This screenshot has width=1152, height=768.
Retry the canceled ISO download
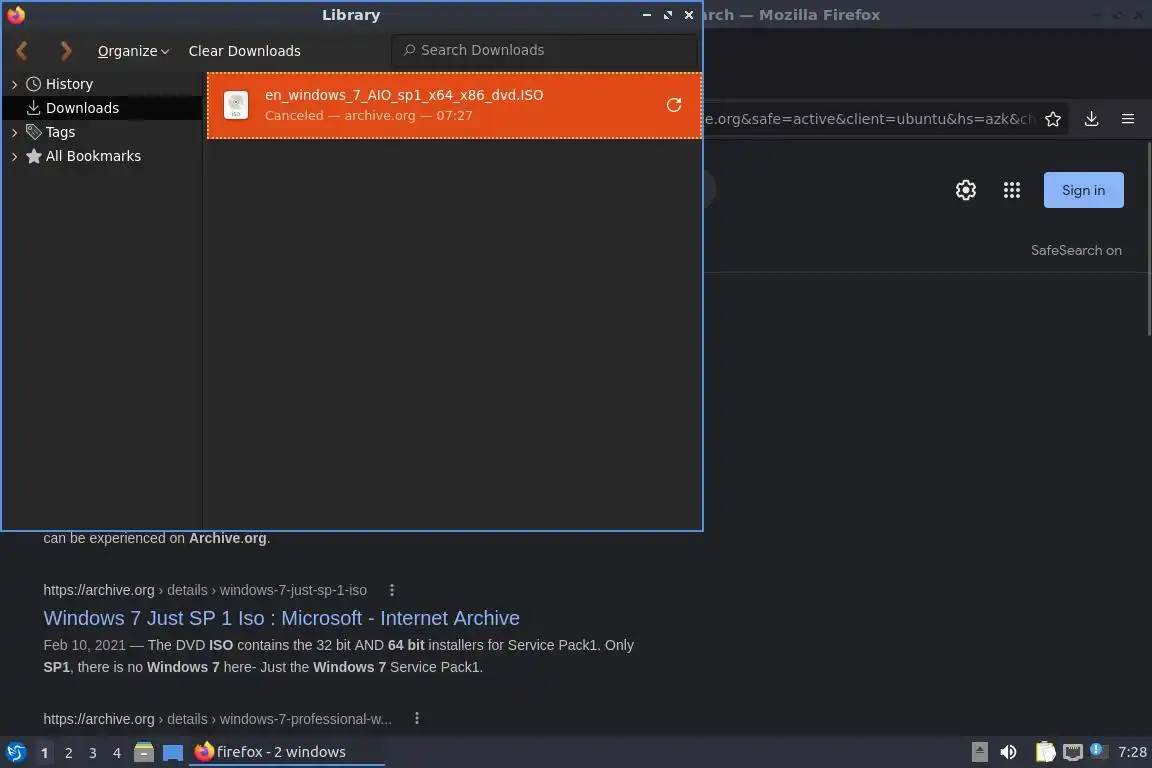(x=674, y=105)
